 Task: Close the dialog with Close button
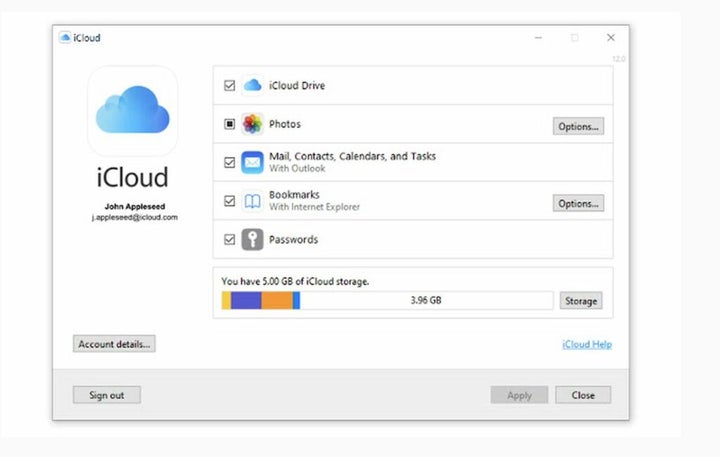pyautogui.click(x=583, y=395)
